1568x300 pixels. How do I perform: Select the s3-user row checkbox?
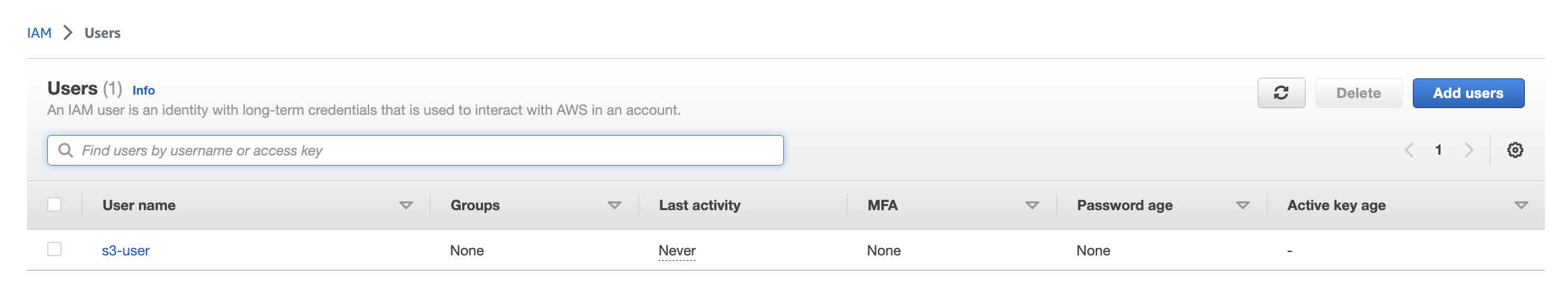[55, 249]
